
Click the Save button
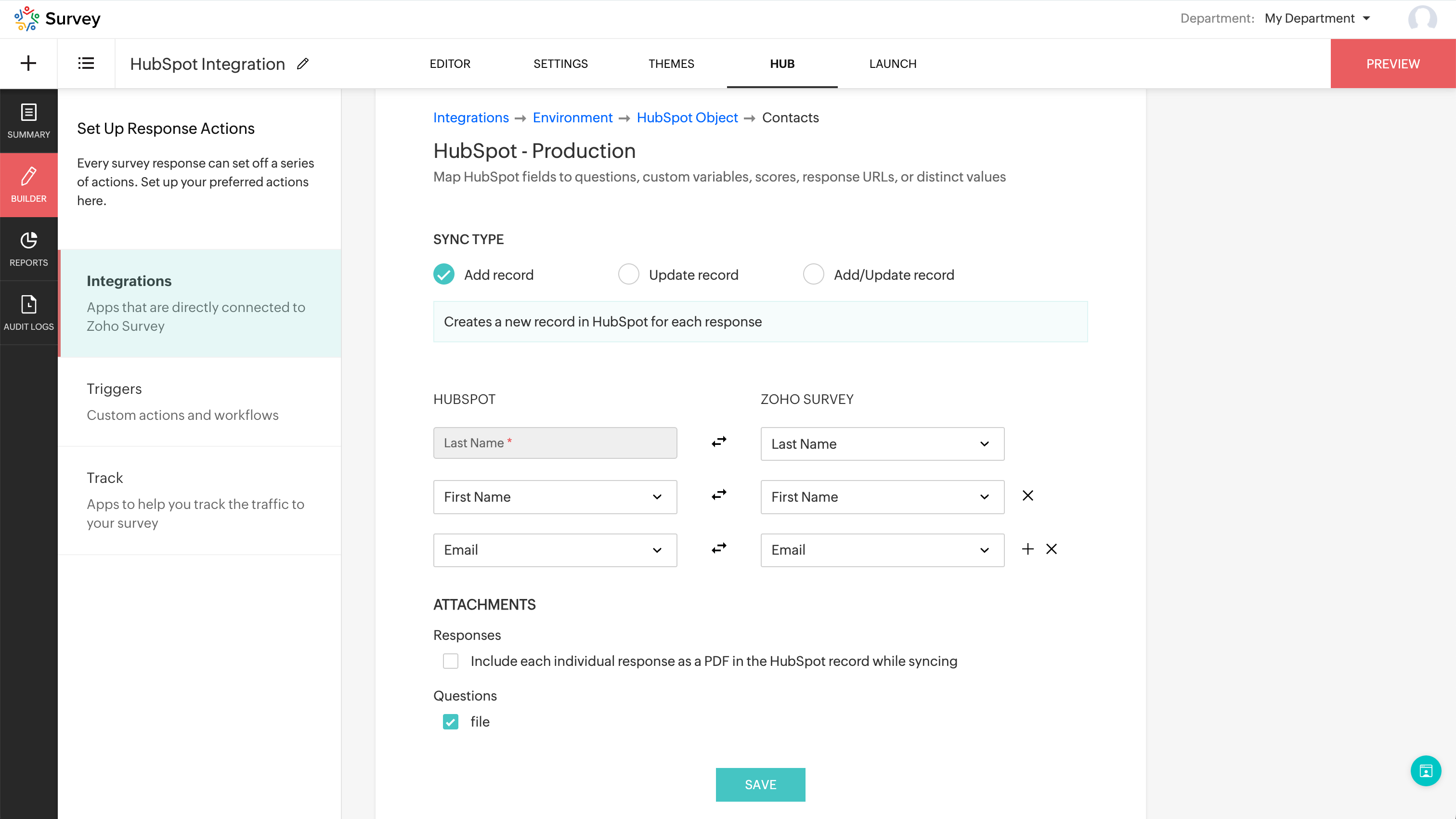[x=760, y=784]
